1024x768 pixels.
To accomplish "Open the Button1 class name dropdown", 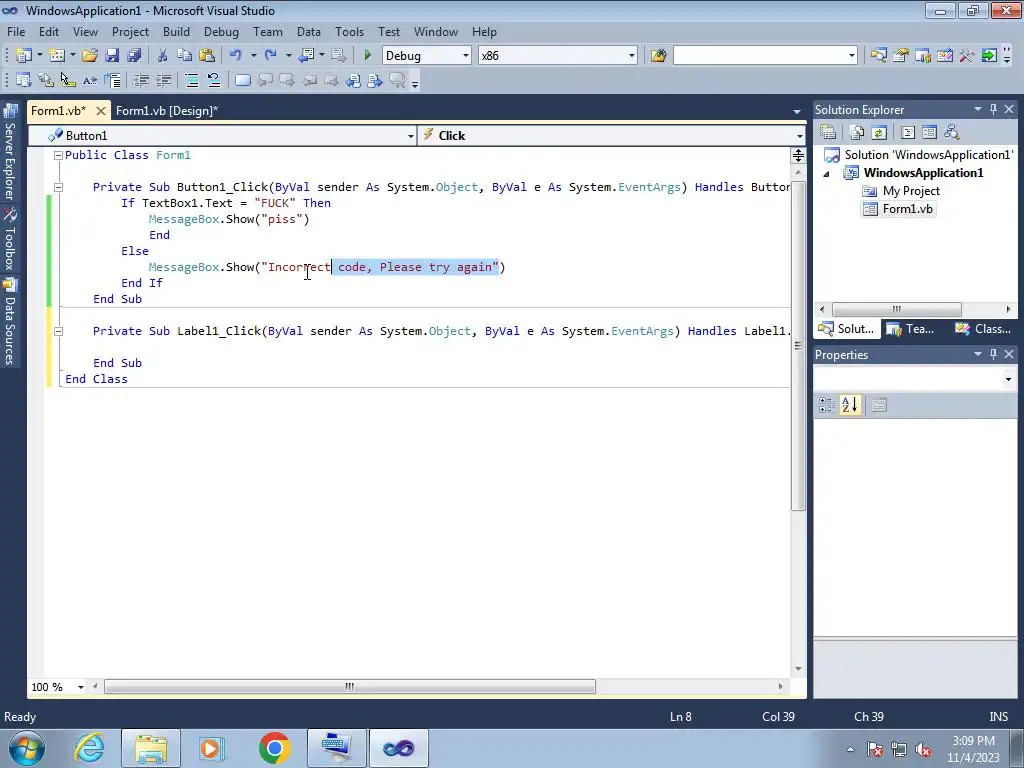I will [411, 136].
